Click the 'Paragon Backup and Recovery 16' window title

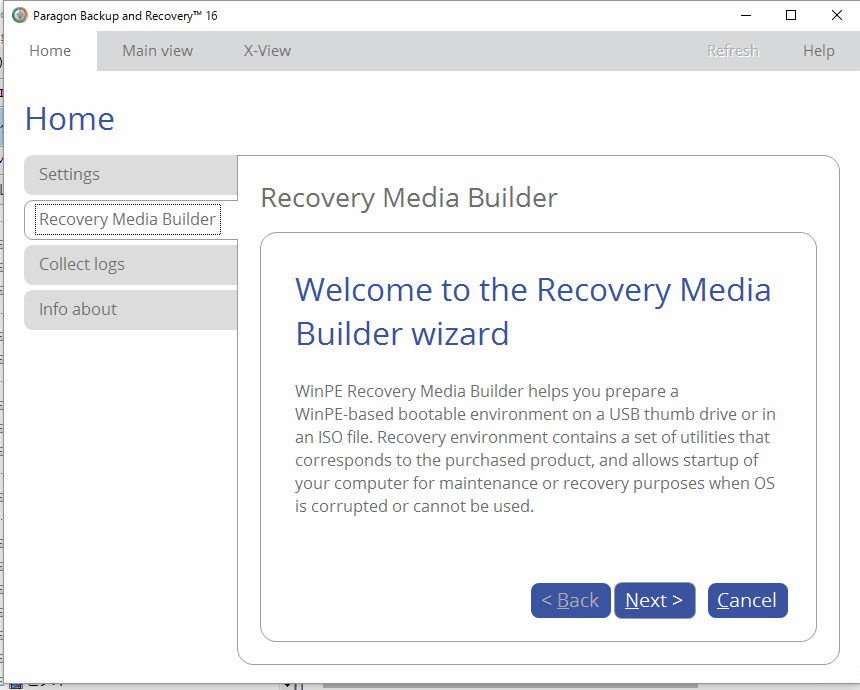click(x=125, y=16)
